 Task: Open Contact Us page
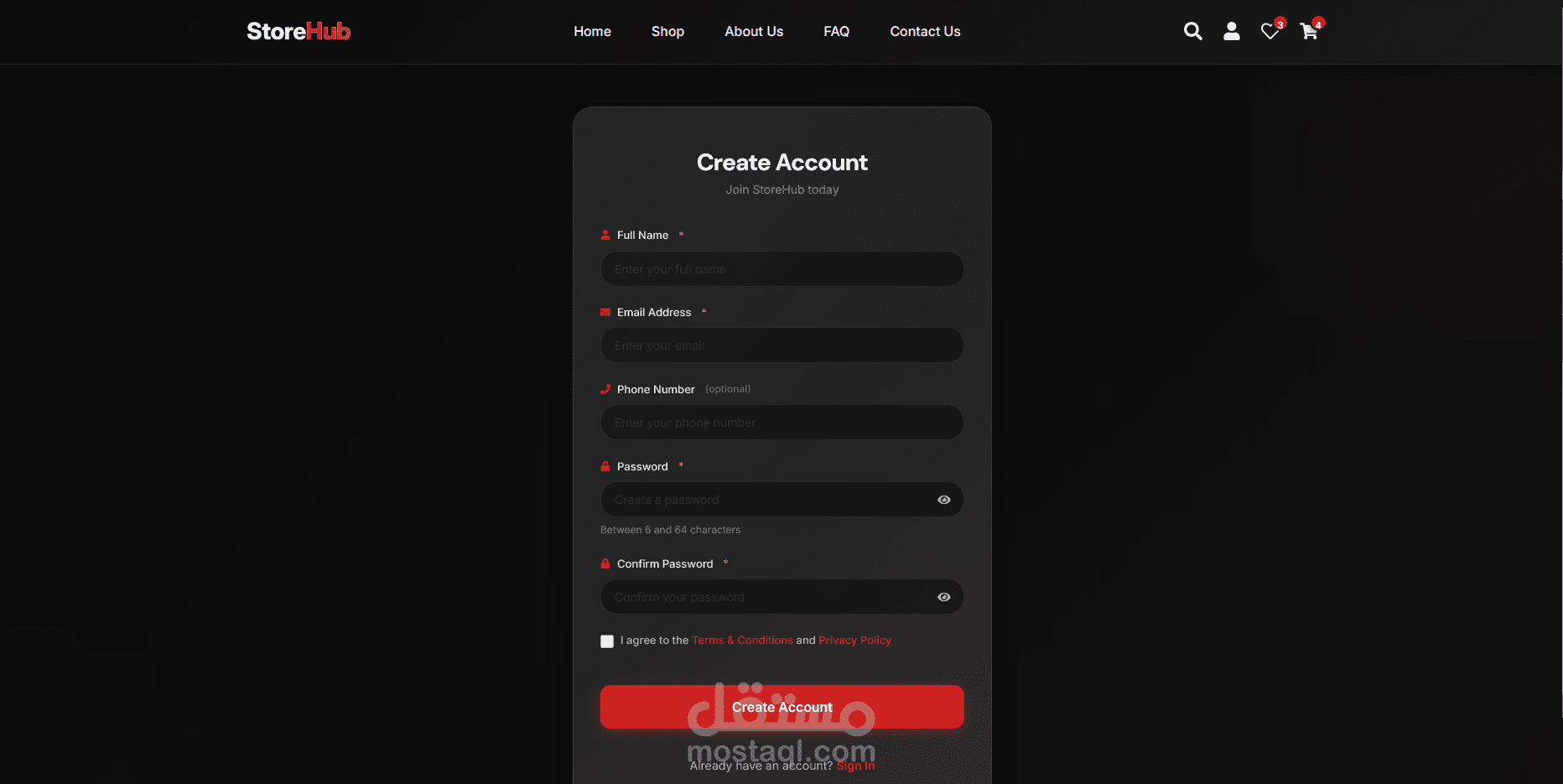[x=925, y=31]
